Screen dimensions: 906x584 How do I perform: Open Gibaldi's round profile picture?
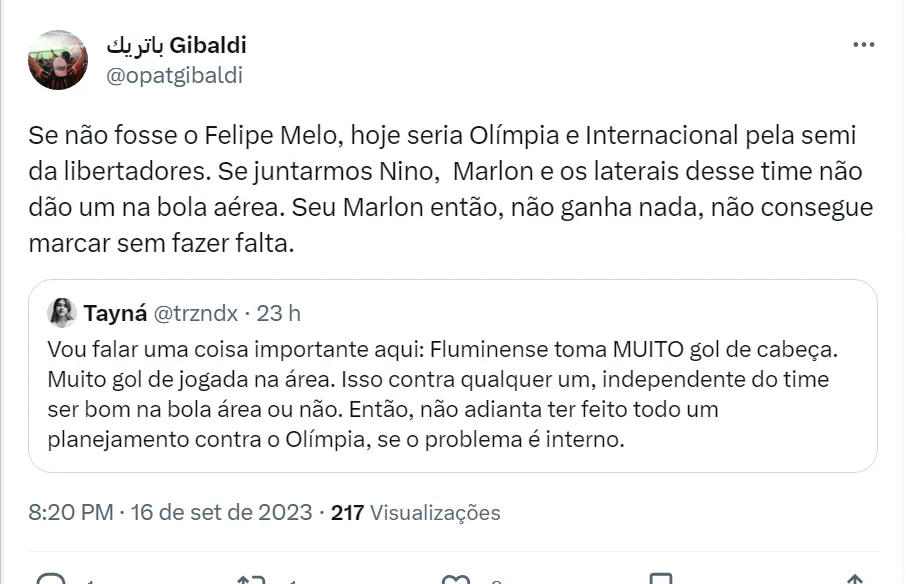(57, 59)
